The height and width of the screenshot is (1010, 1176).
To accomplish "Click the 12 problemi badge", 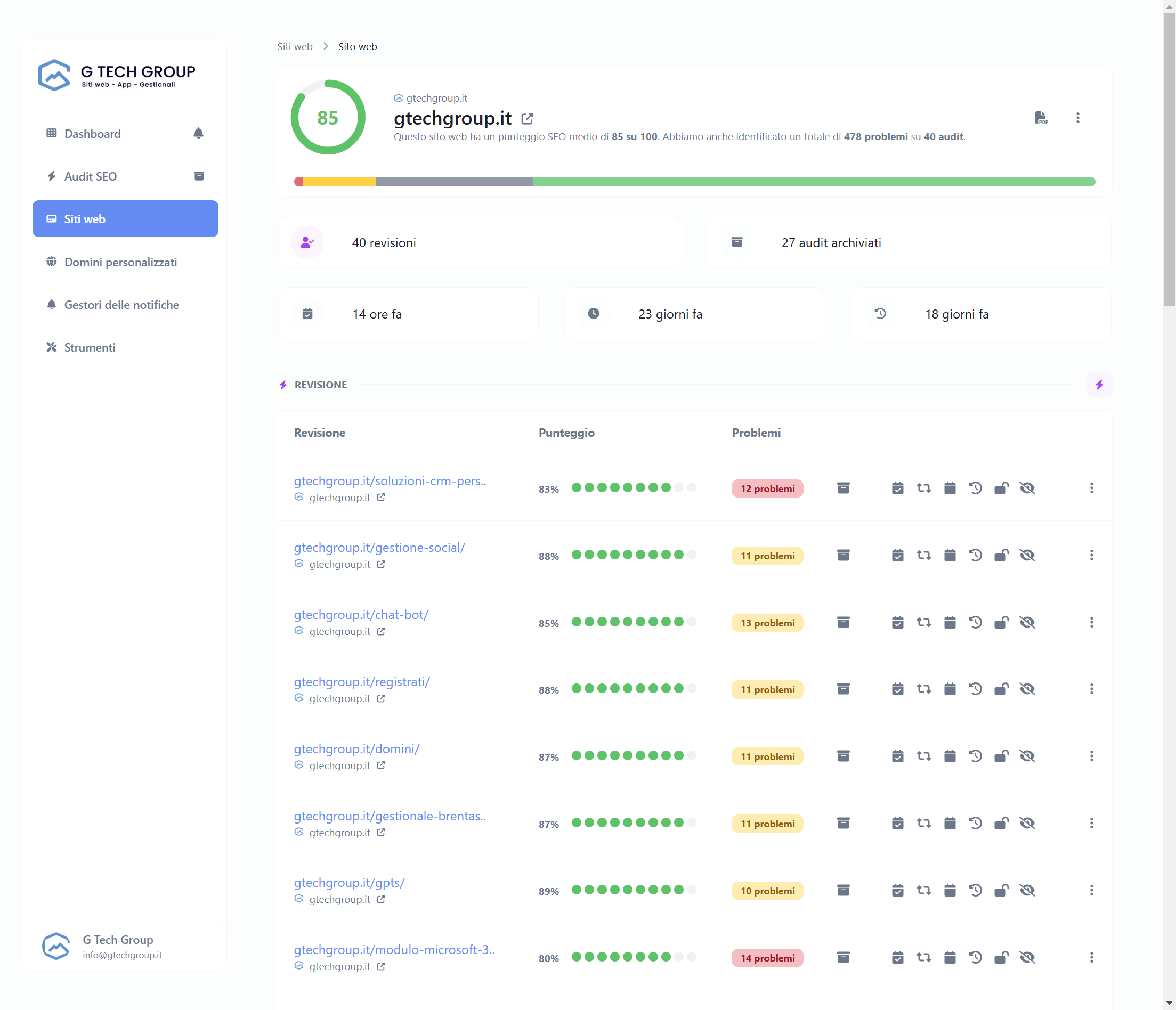I will 767,488.
